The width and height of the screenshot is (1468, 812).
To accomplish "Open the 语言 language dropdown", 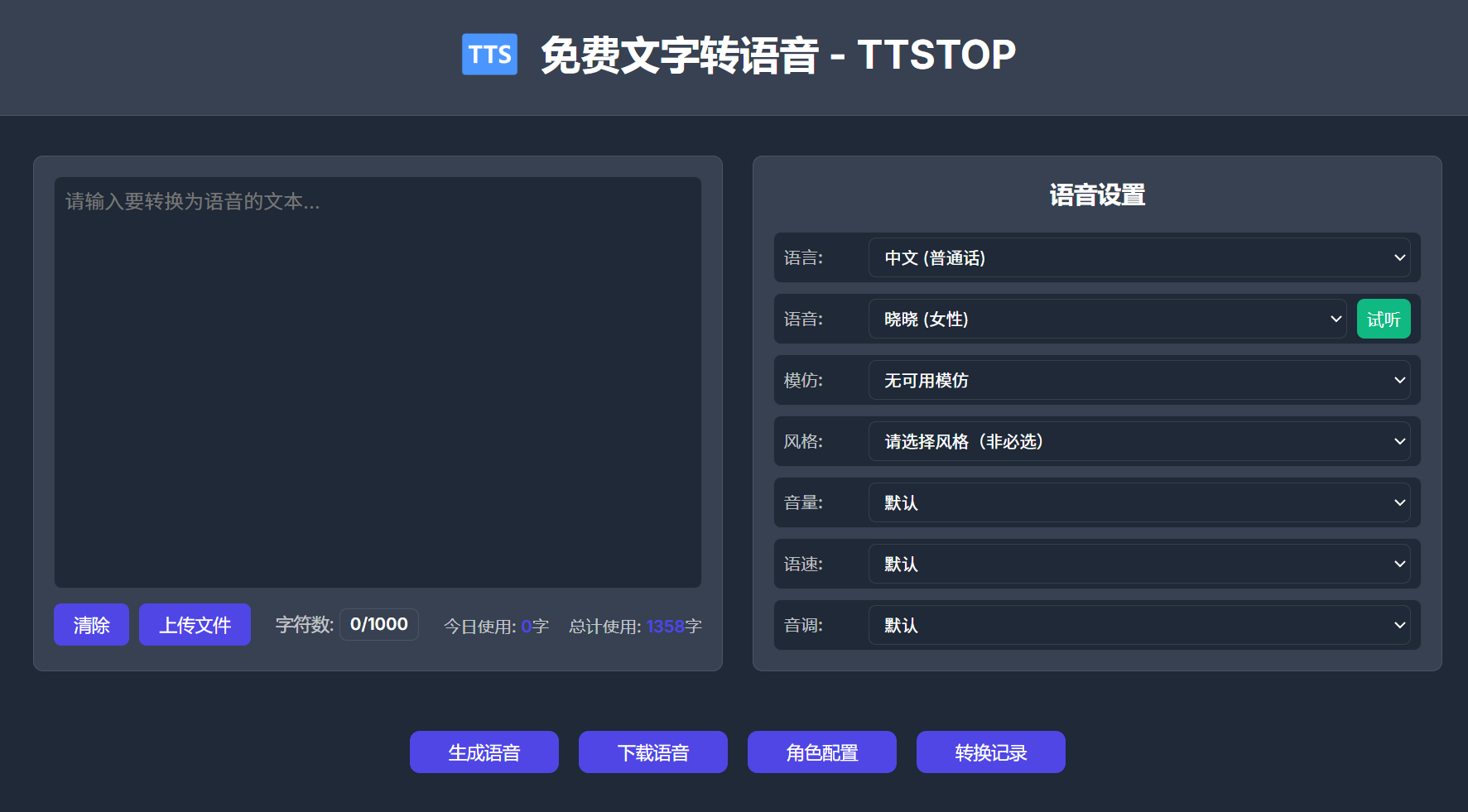I will [x=1140, y=257].
